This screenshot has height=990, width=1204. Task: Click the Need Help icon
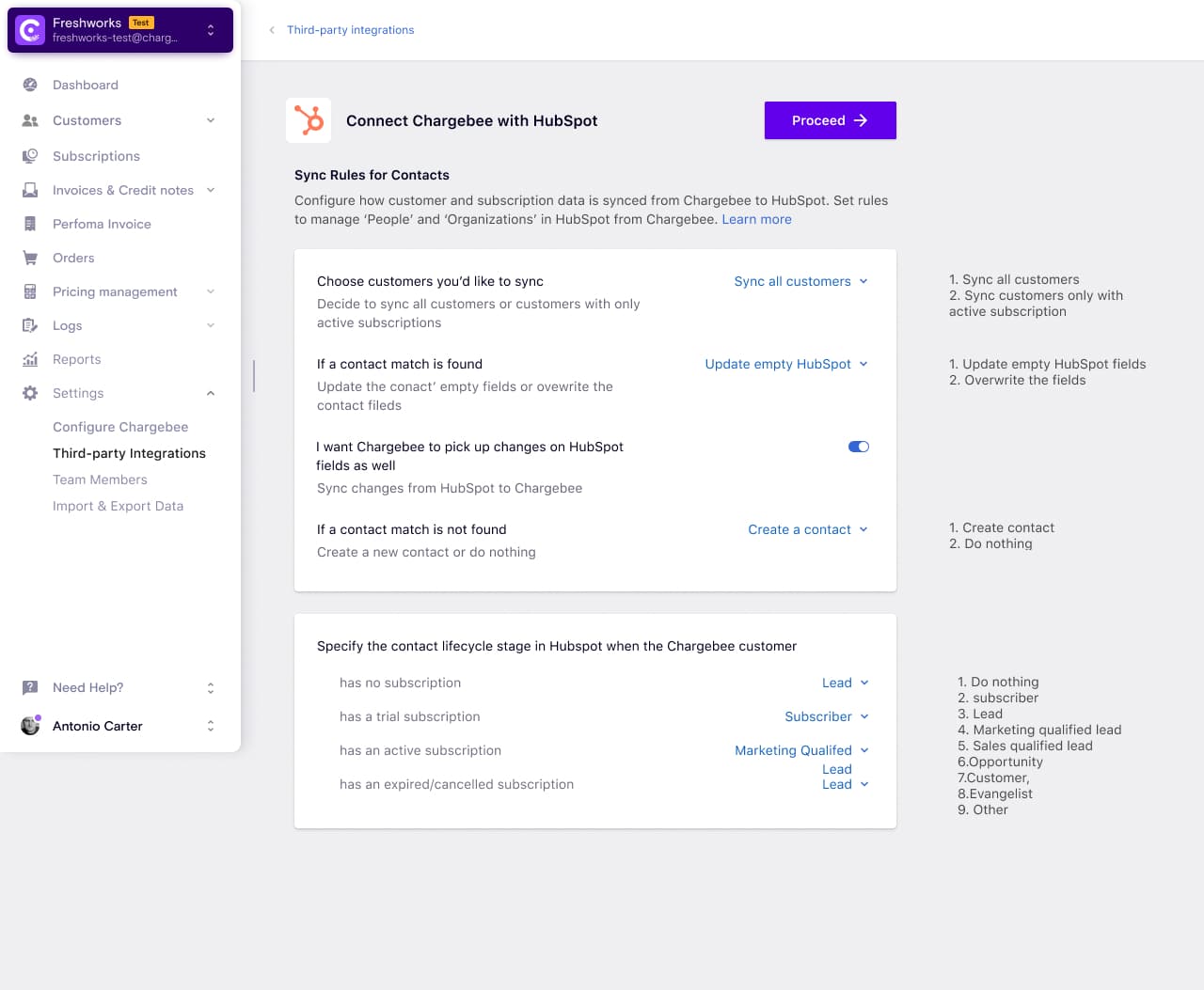point(30,687)
